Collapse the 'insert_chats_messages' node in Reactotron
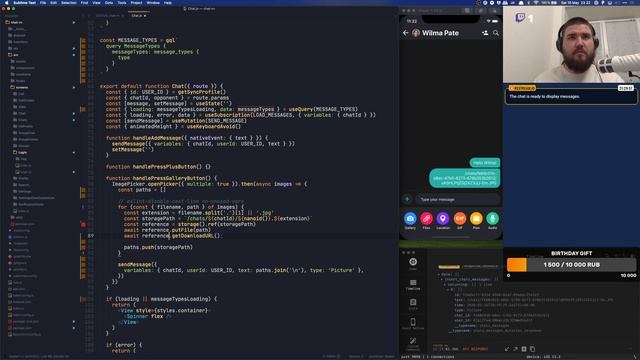This screenshot has width=640, height=360. point(442,280)
